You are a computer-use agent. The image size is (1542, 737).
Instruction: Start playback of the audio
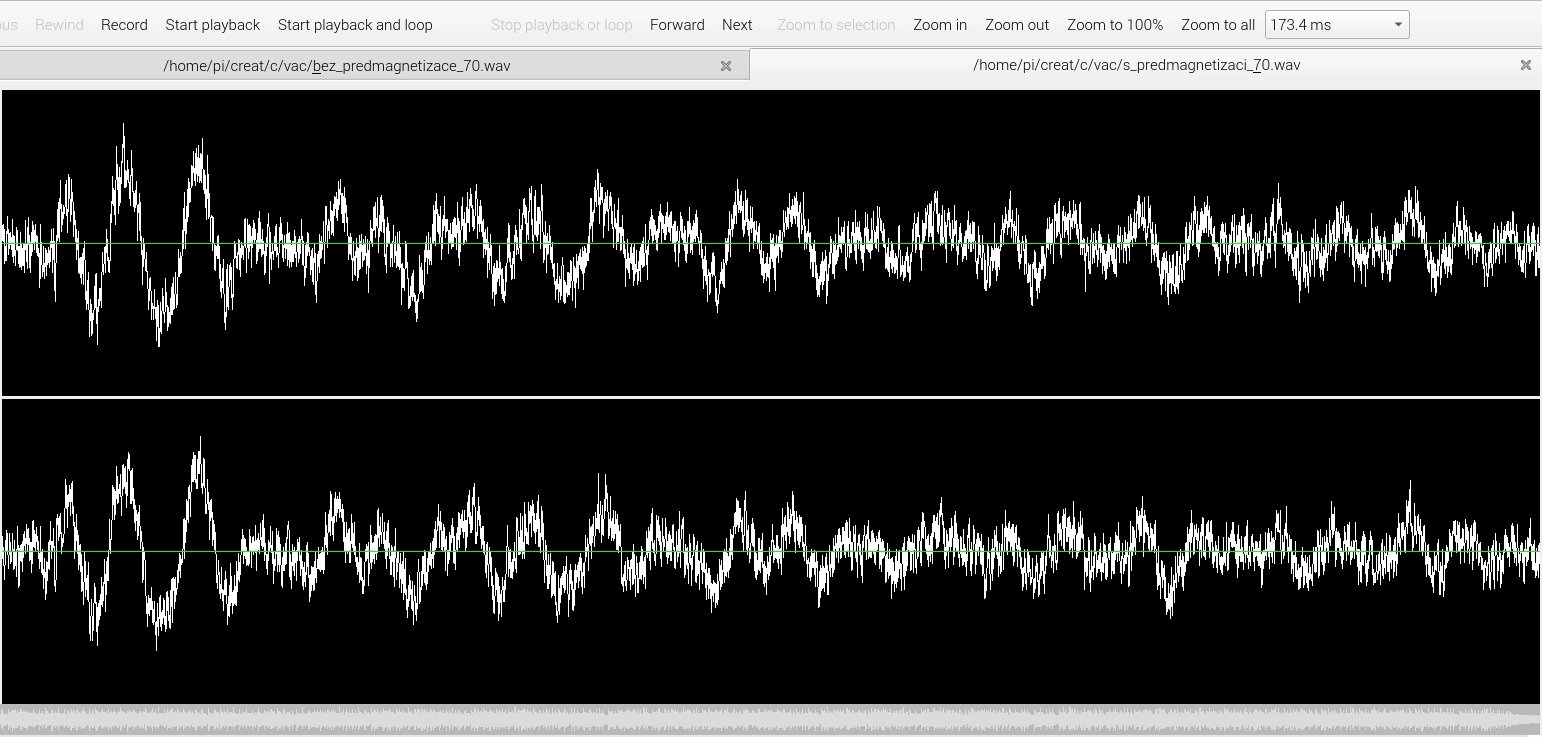point(212,25)
